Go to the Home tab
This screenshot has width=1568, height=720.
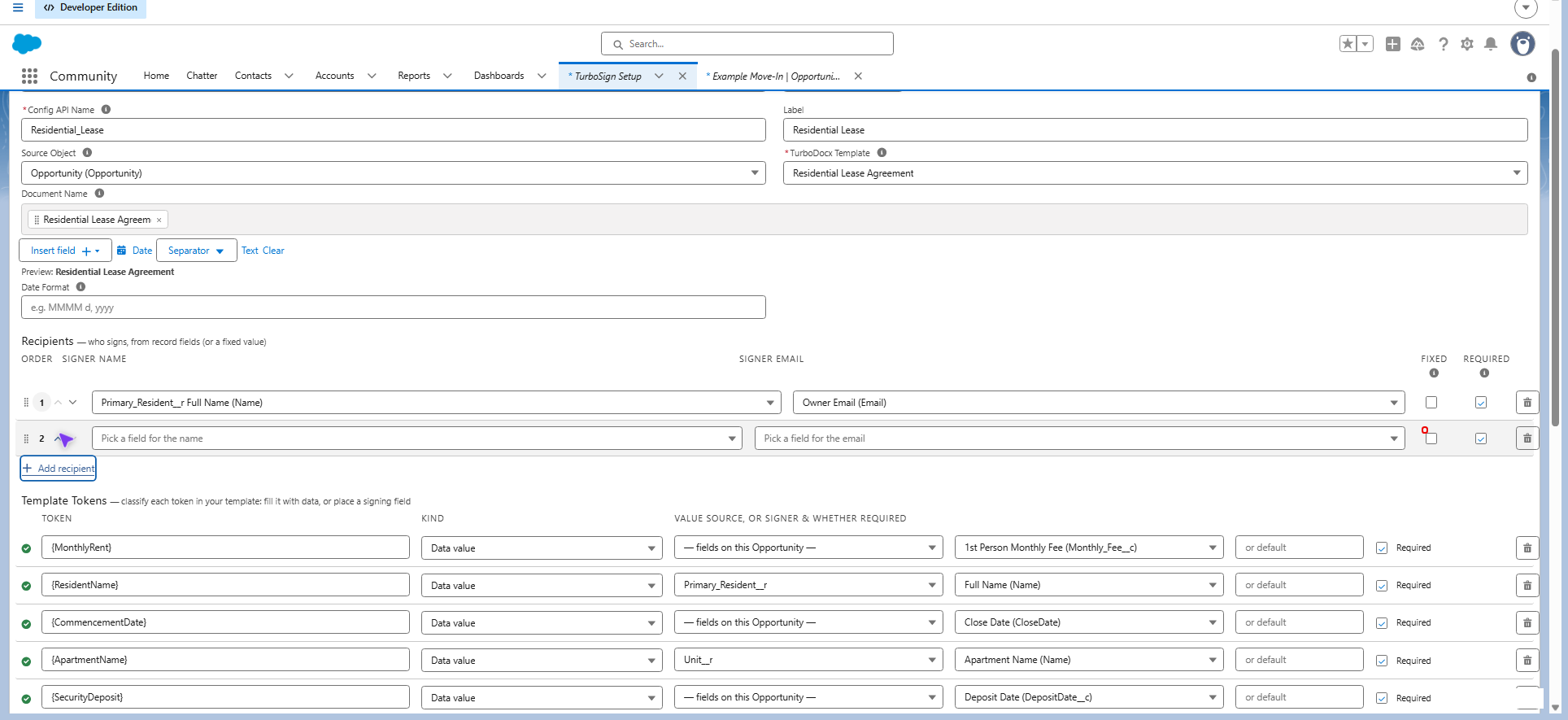[156, 76]
